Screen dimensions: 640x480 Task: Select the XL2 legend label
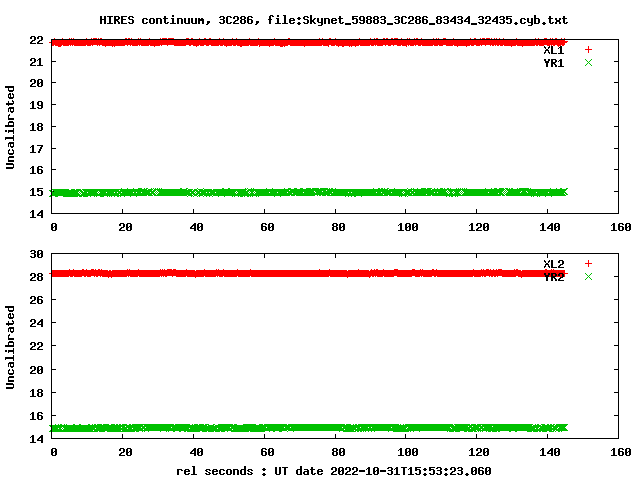(553, 264)
